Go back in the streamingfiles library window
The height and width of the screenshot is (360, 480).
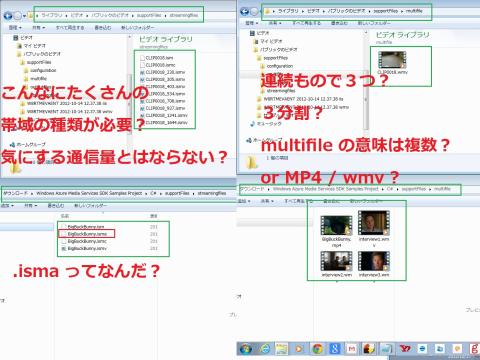tap(8, 16)
